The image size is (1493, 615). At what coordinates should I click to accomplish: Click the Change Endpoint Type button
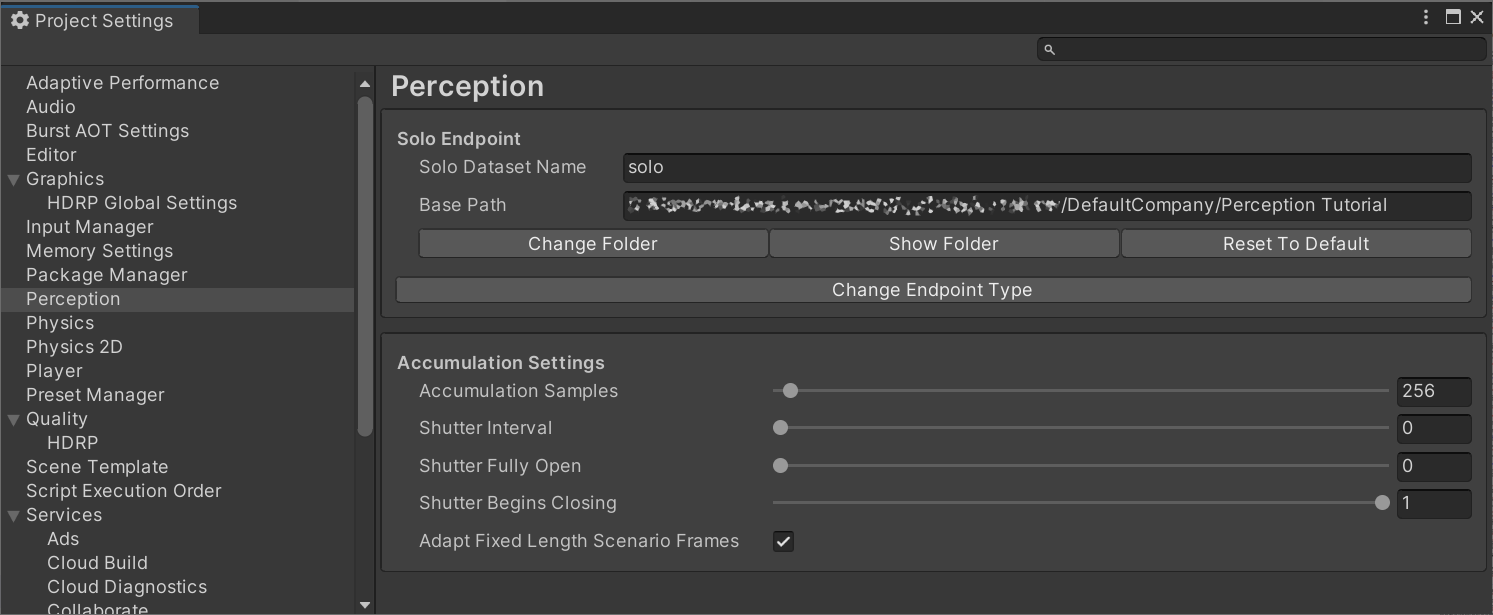coord(932,290)
